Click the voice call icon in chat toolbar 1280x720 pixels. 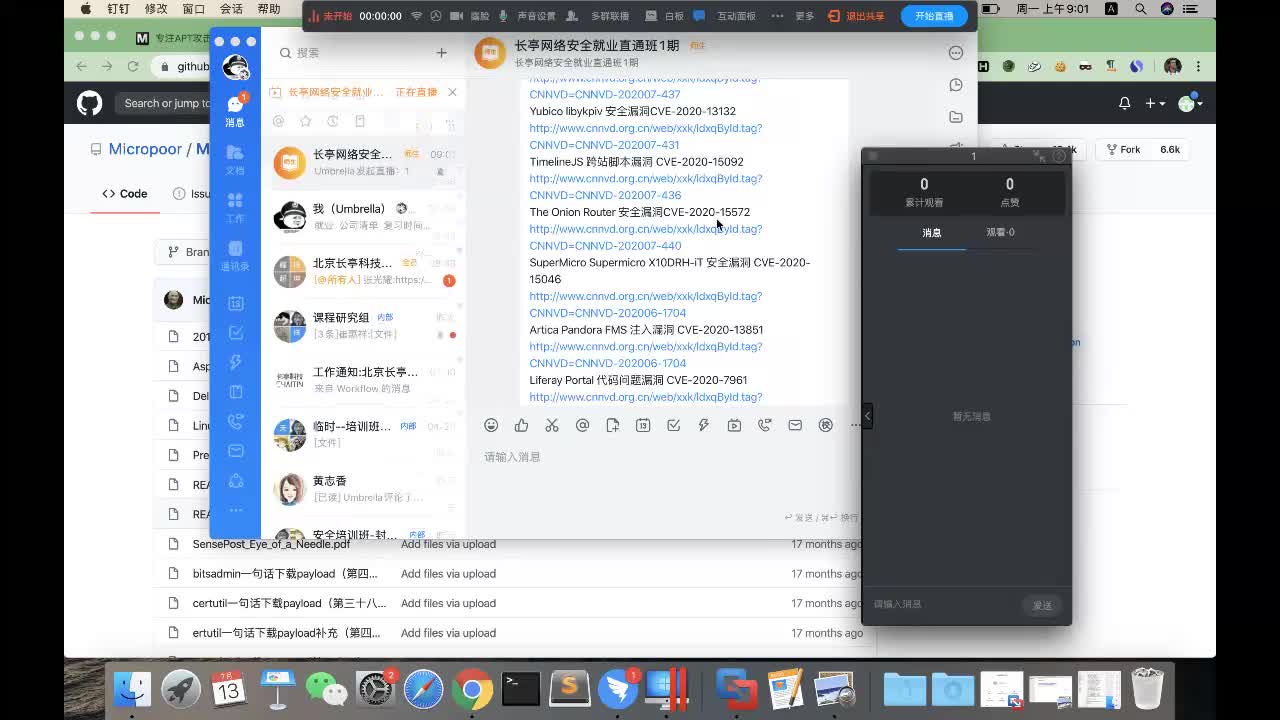click(765, 425)
